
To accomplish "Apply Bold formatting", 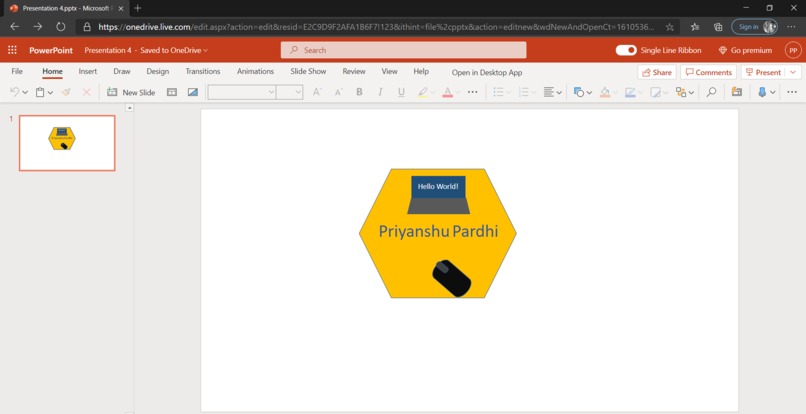I will [359, 92].
